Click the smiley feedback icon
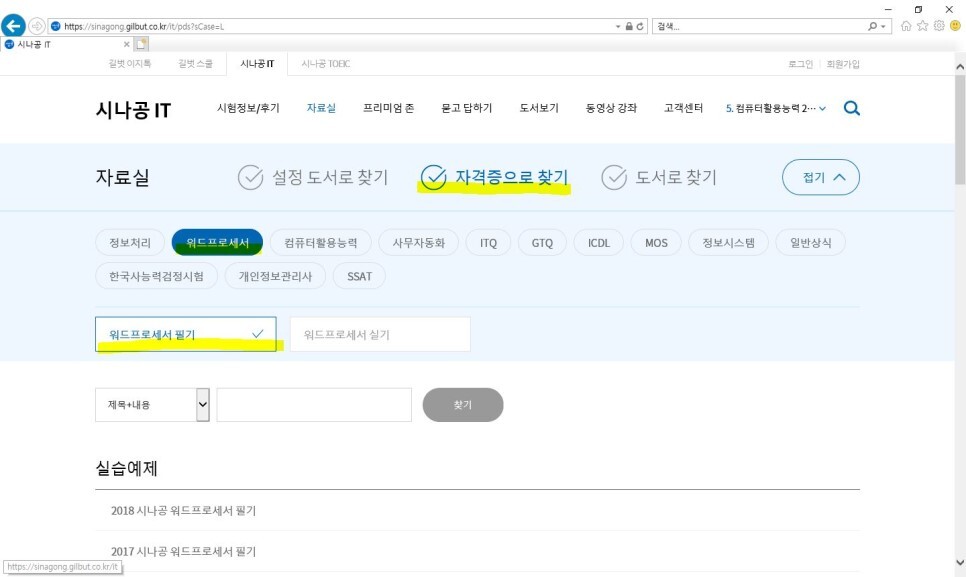This screenshot has width=966, height=577. (x=956, y=26)
